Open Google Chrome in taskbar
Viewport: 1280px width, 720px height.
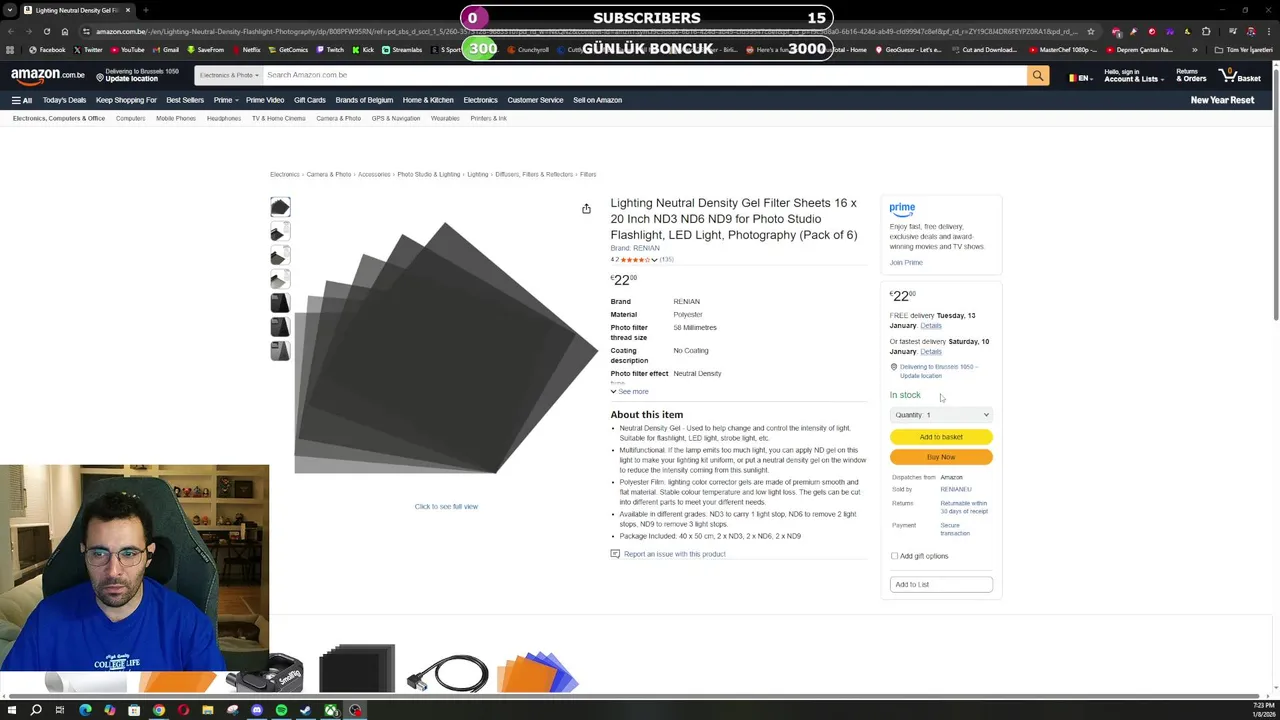pyautogui.click(x=158, y=710)
